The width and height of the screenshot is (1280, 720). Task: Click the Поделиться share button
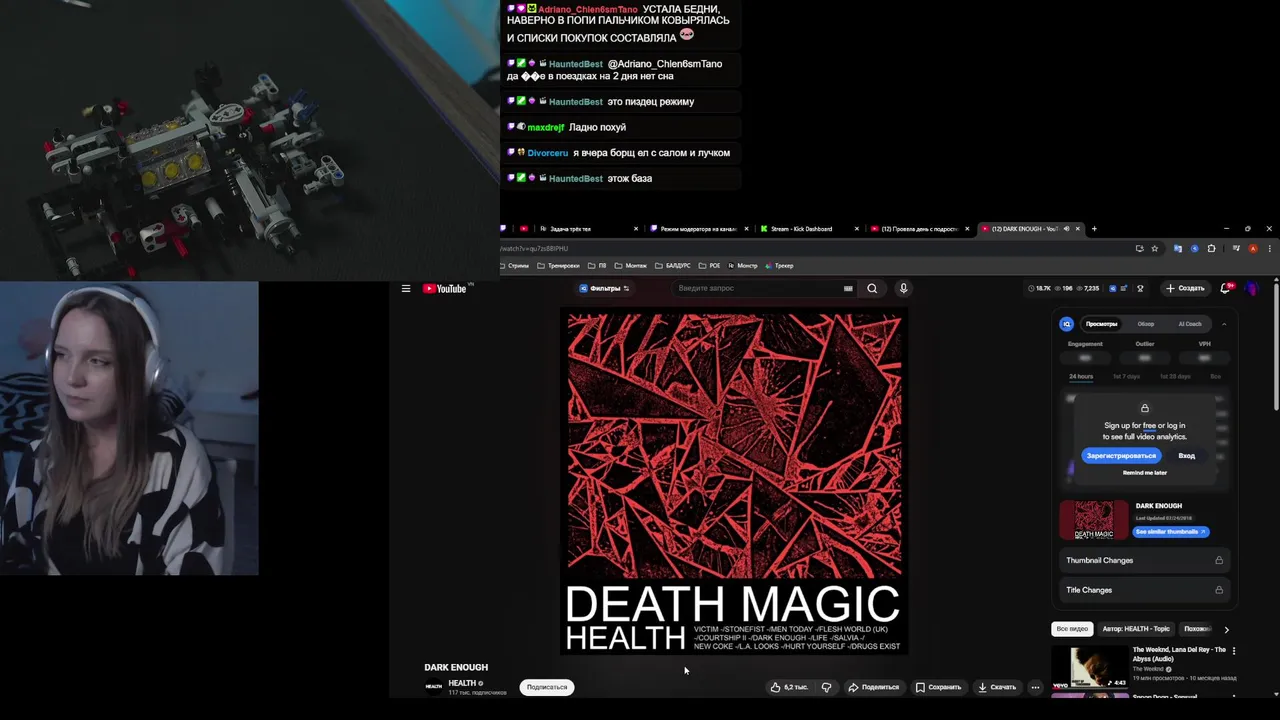tap(873, 687)
